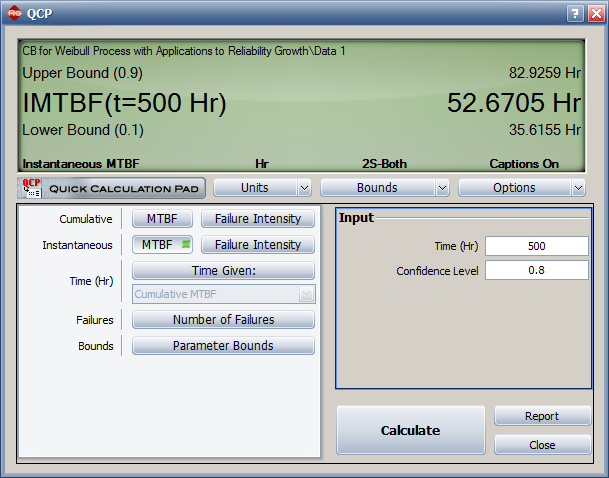609x478 pixels.
Task: Click the Upper Bound (0.9) label
Action: coord(82,73)
